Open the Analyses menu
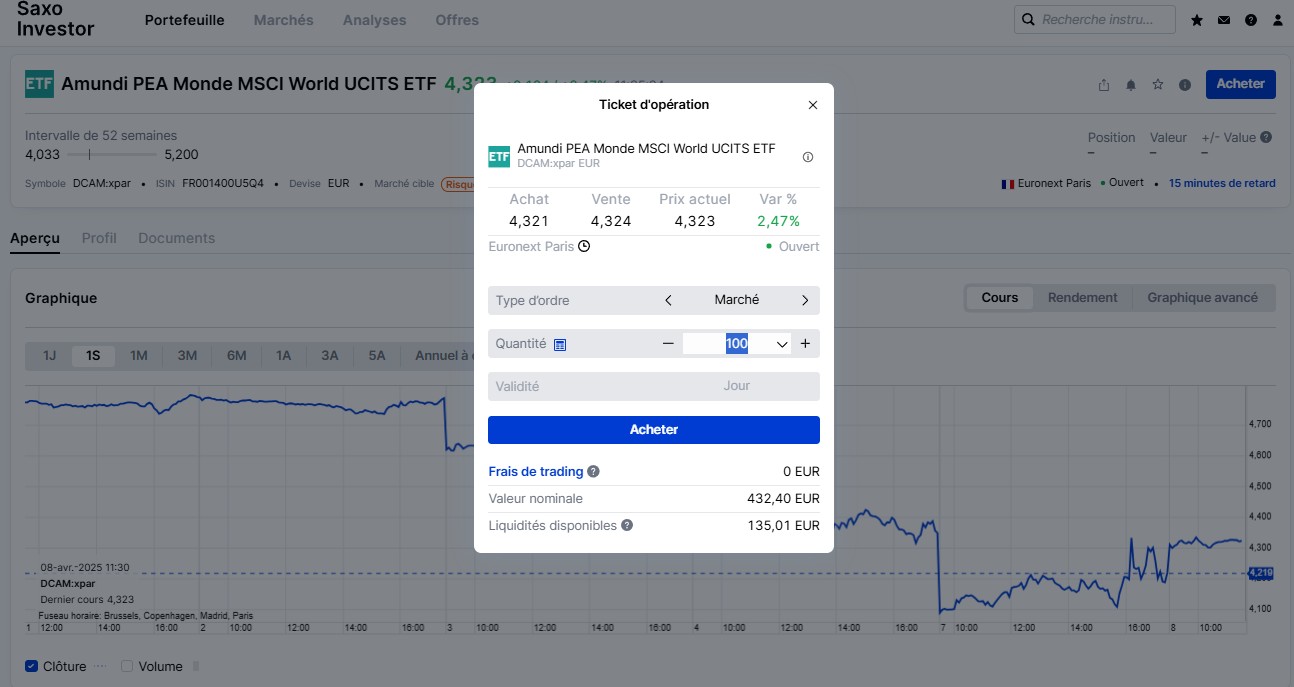This screenshot has height=687, width=1294. 375,20
